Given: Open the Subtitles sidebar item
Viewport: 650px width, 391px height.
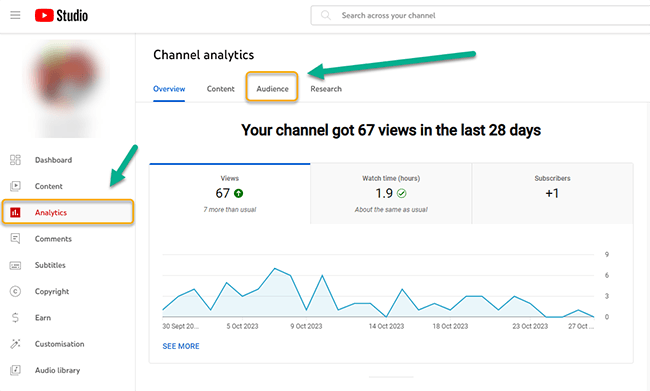Looking at the screenshot, I should click(x=68, y=265).
